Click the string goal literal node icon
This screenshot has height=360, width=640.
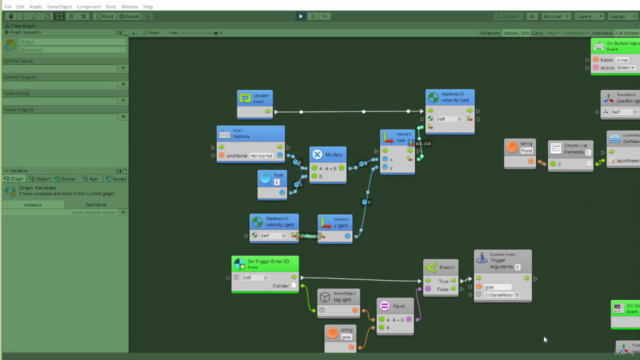click(333, 333)
